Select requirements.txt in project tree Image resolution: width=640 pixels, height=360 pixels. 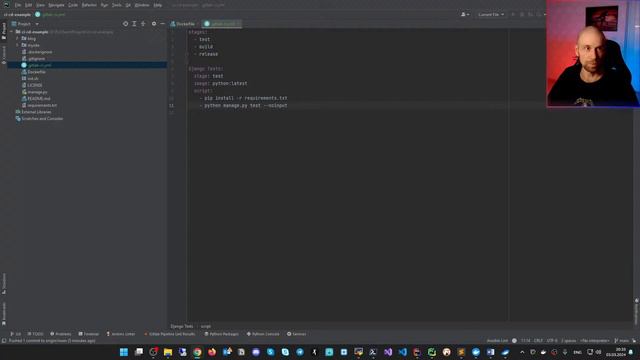pyautogui.click(x=42, y=105)
